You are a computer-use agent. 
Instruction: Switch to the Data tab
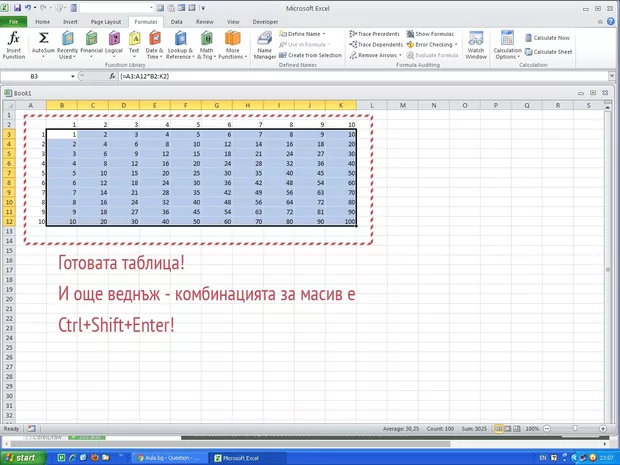coord(176,22)
